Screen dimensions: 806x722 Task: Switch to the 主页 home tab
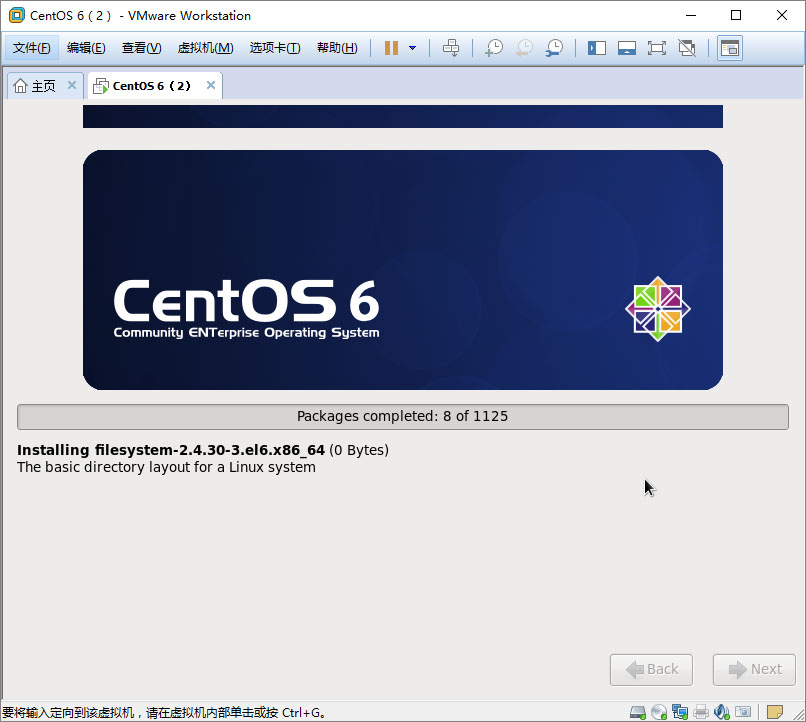pos(35,86)
